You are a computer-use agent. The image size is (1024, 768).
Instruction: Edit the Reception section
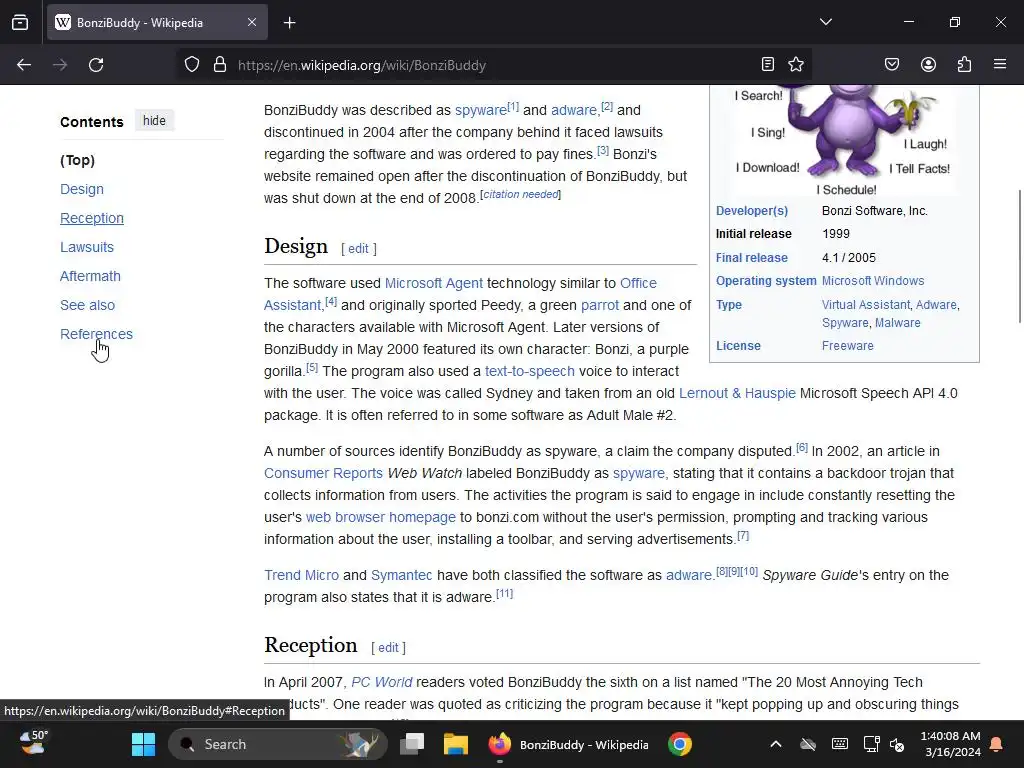click(x=388, y=648)
